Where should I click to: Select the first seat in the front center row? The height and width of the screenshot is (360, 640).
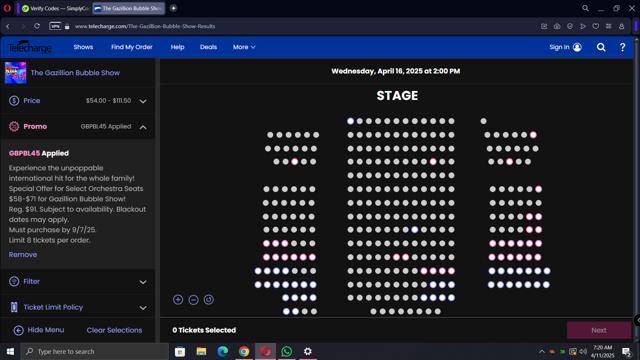pyautogui.click(x=350, y=121)
